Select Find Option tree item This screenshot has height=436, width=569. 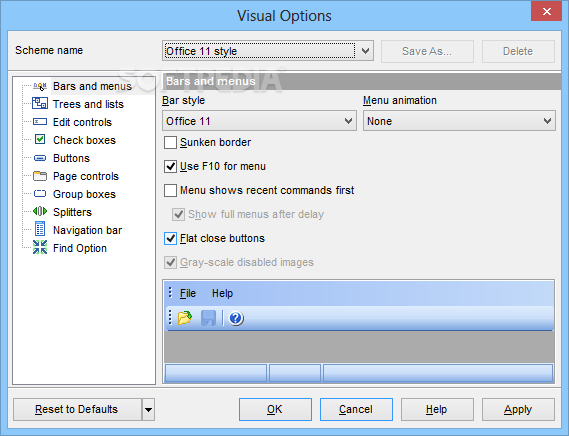(80, 248)
